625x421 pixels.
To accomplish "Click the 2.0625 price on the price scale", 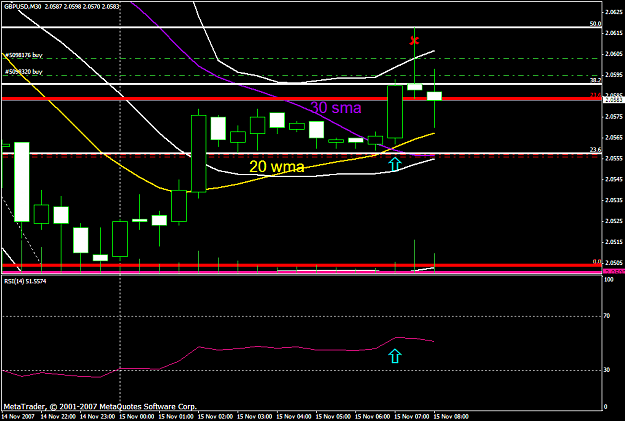I will tap(612, 12).
